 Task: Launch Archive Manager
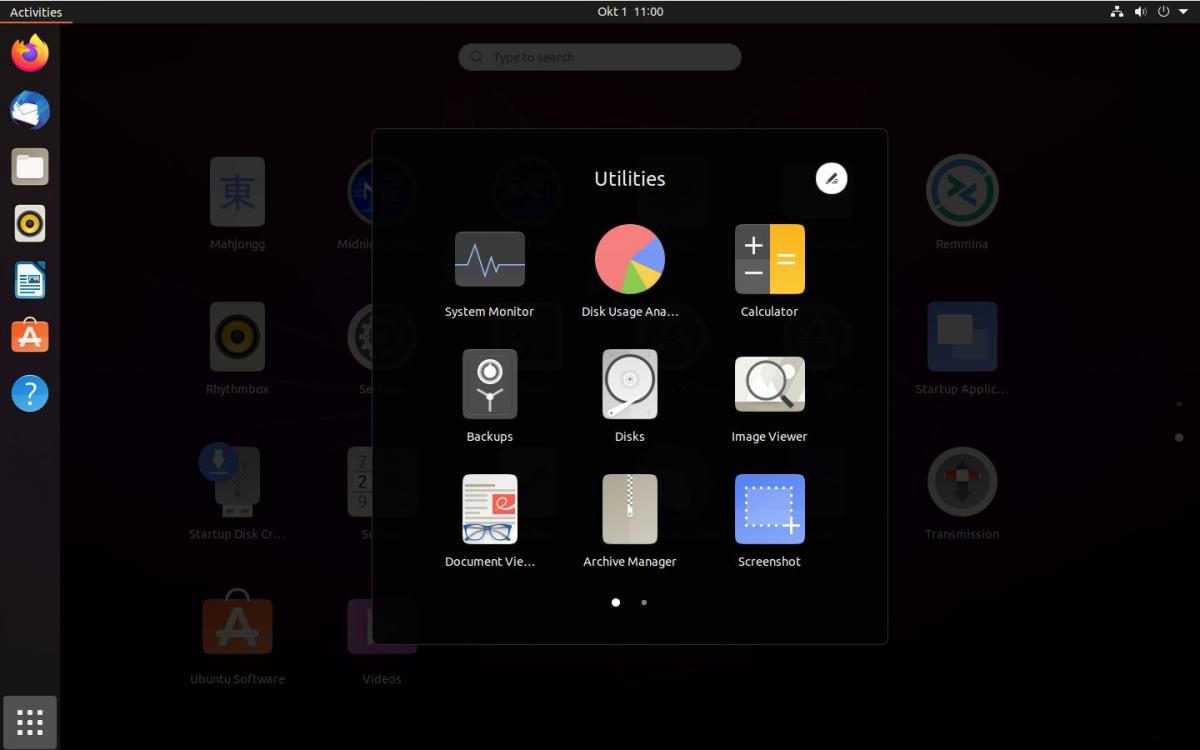[629, 510]
